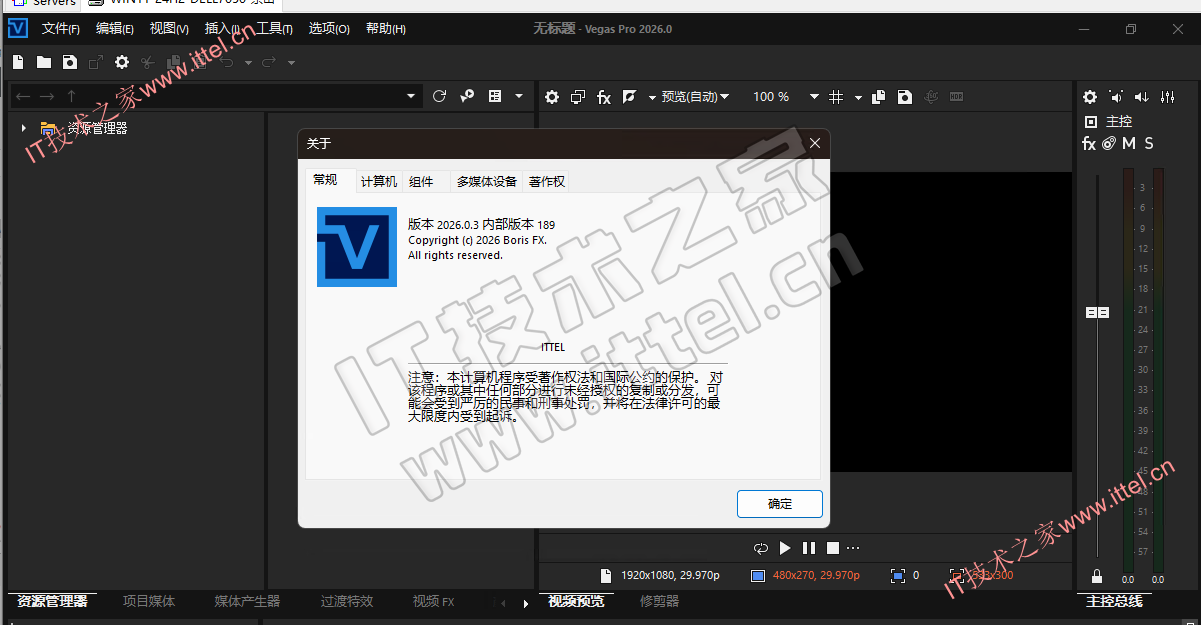Open the 选项 menu
This screenshot has width=1201, height=625.
coord(329,29)
